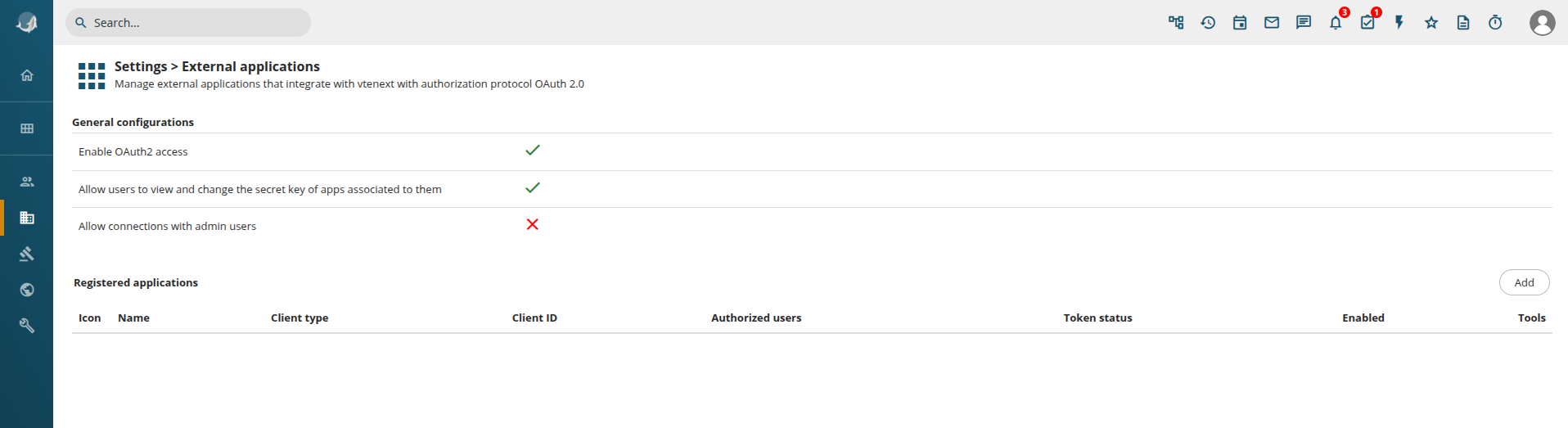Open notifications bell with badge 3

pyautogui.click(x=1336, y=22)
